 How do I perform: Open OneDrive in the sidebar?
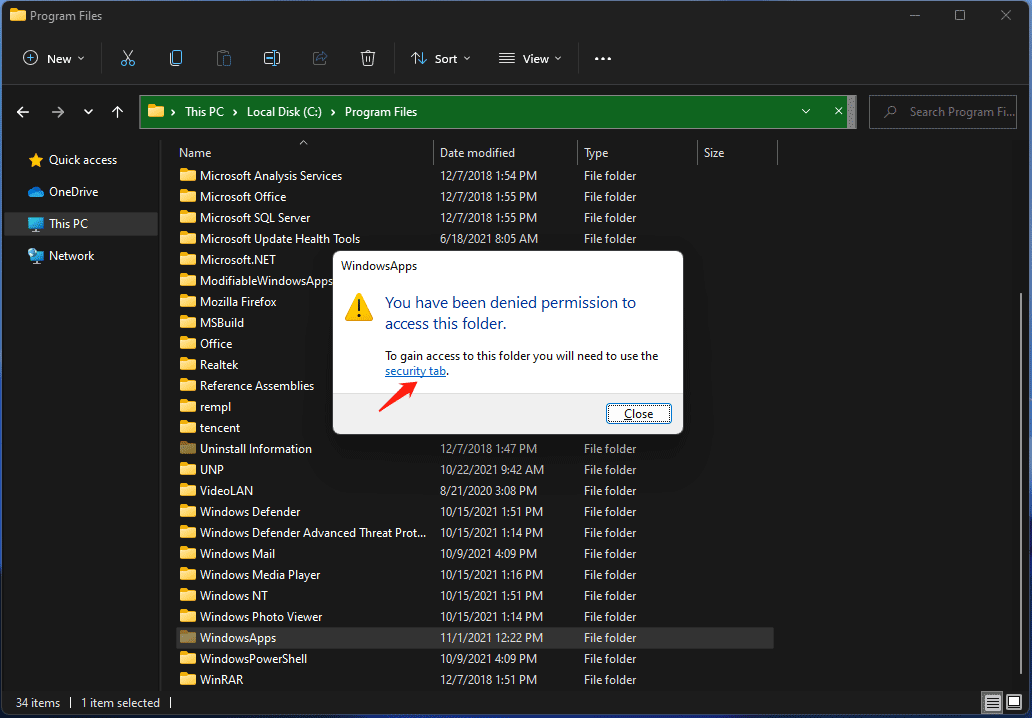click(x=73, y=192)
